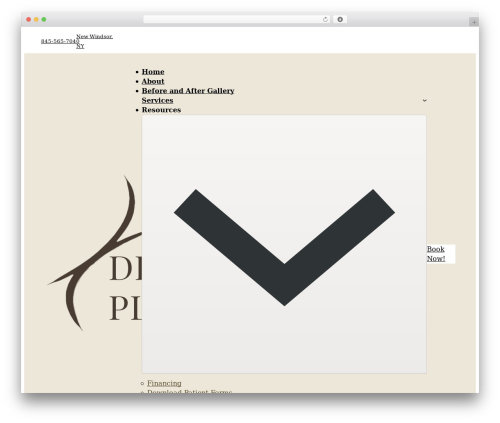Open a new browser tab with plus button
This screenshot has height=423, width=500.
tap(474, 22)
